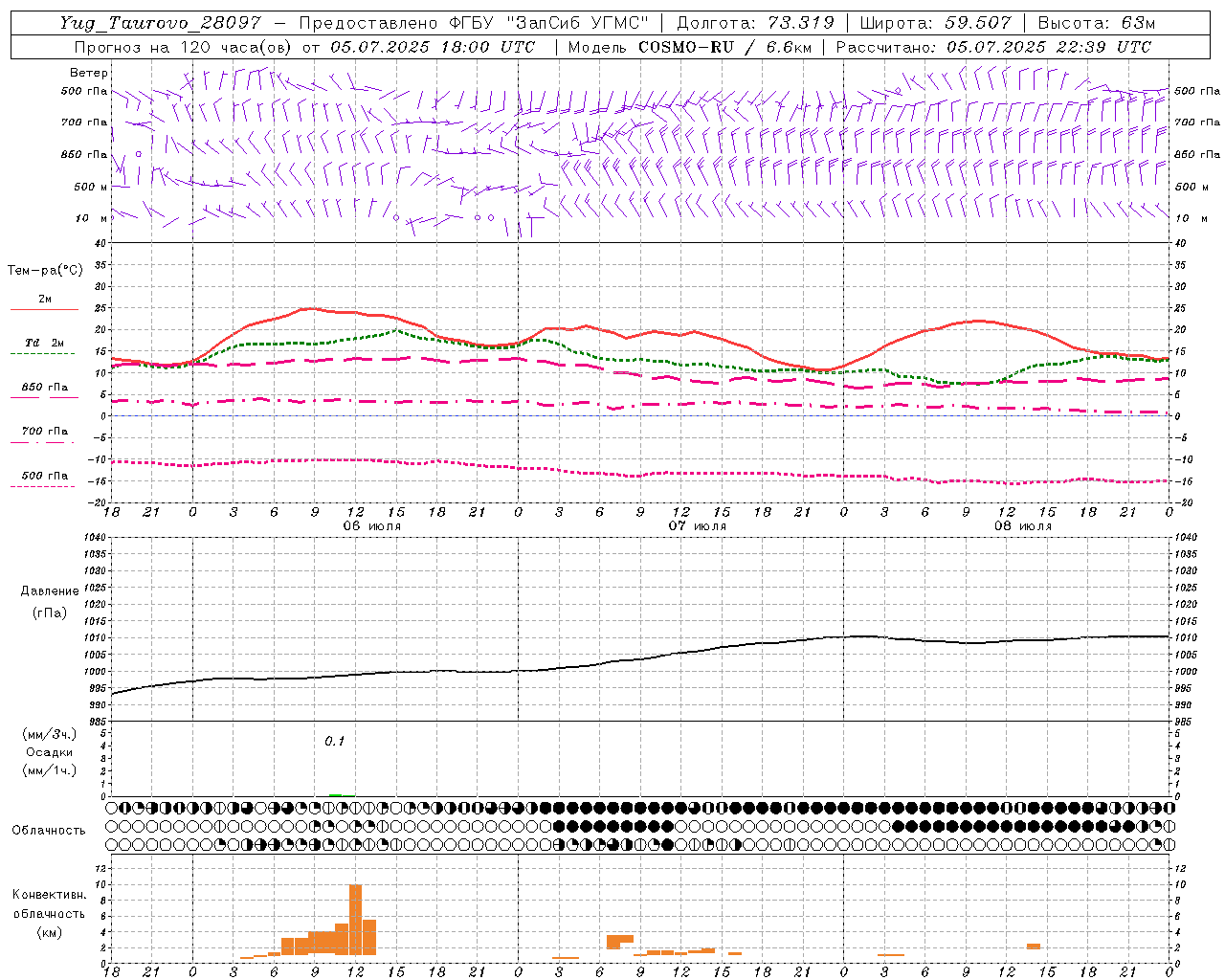Viewport: 1225px width, 980px height.
Task: Select the (мм/3ч.) precipitation unit label
Action: (50, 734)
